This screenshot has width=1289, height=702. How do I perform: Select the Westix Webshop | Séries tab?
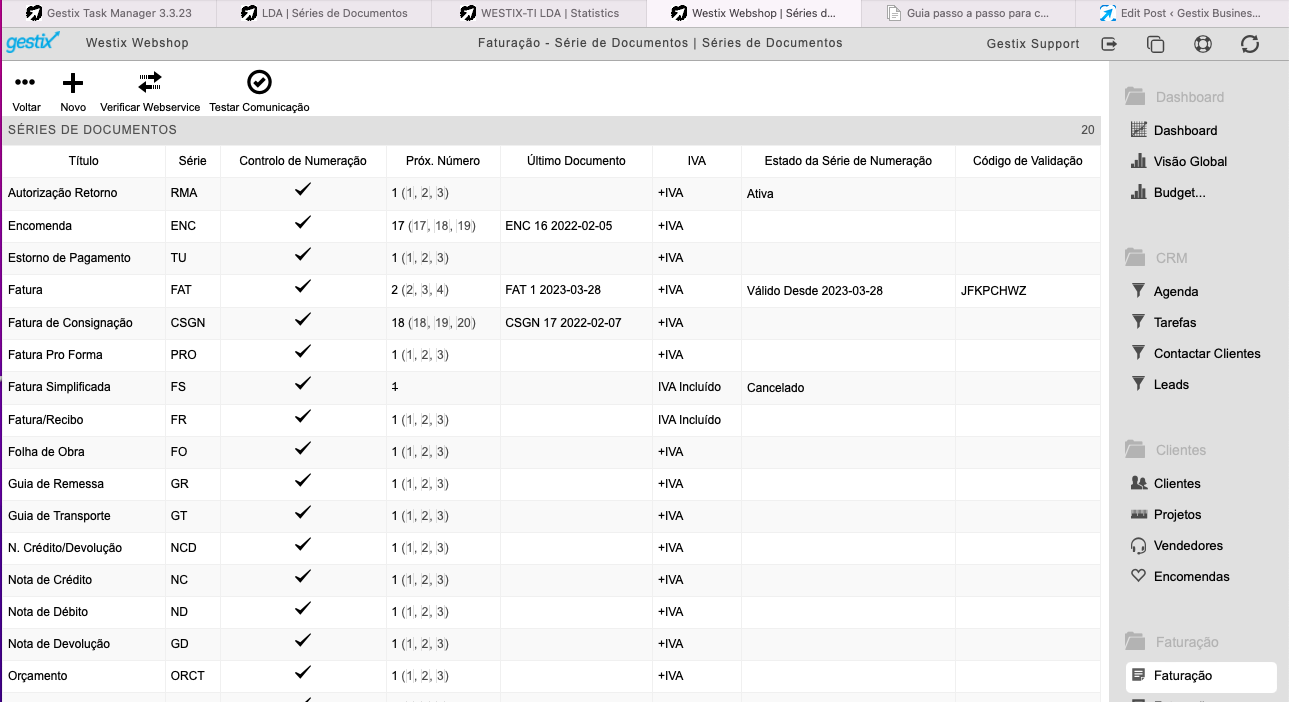753,13
